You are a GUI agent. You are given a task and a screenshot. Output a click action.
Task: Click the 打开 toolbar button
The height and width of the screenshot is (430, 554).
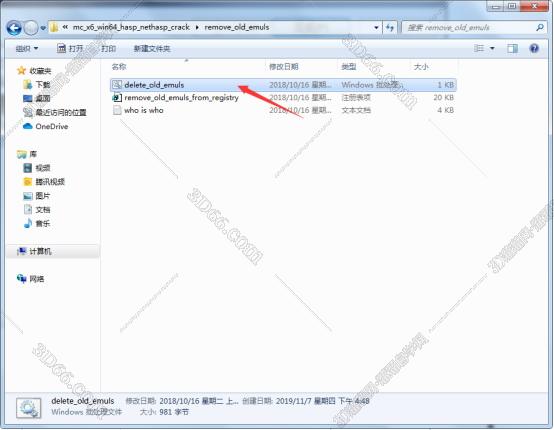(x=70, y=48)
